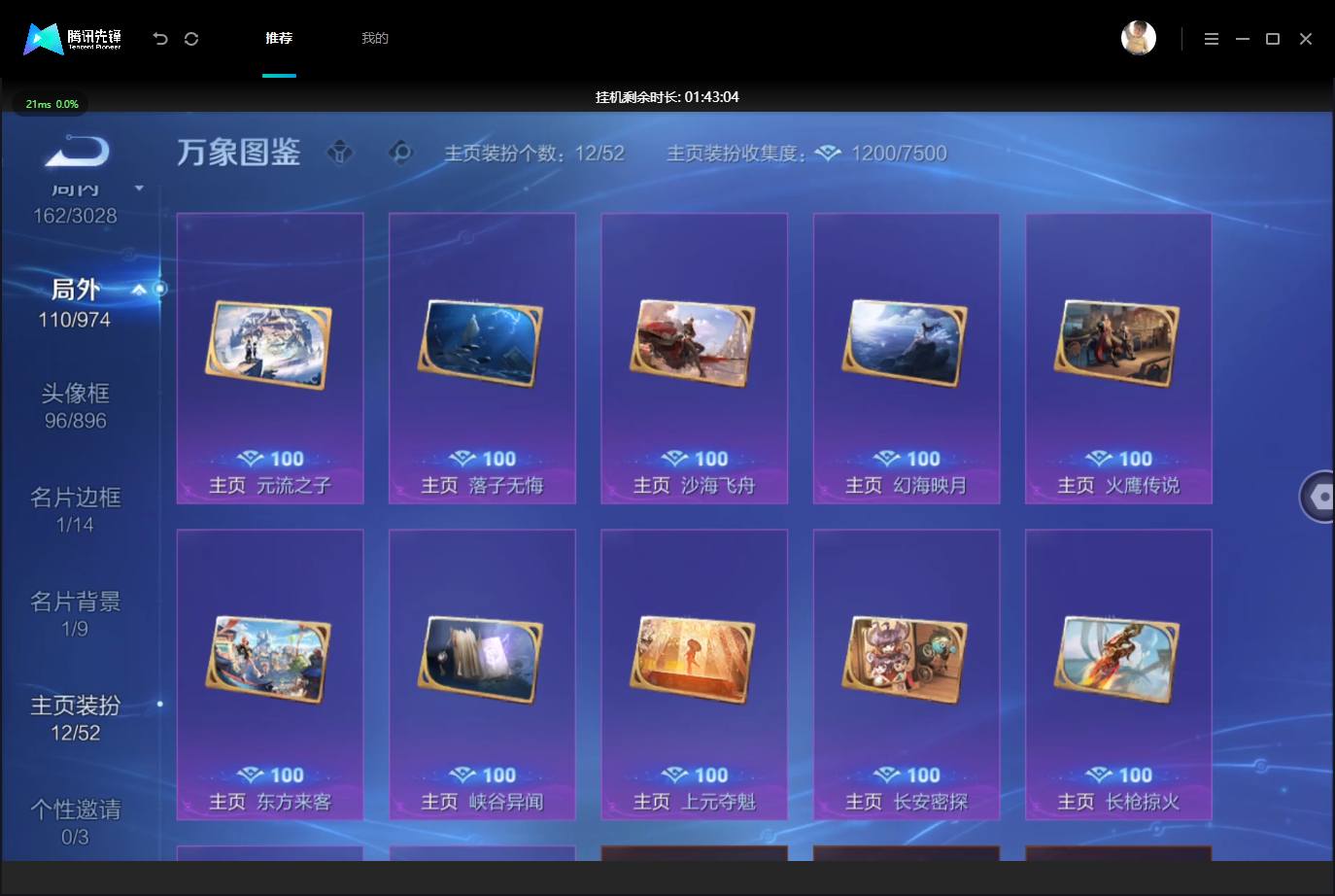
Task: Select the 名片背景 category
Action: point(75,614)
